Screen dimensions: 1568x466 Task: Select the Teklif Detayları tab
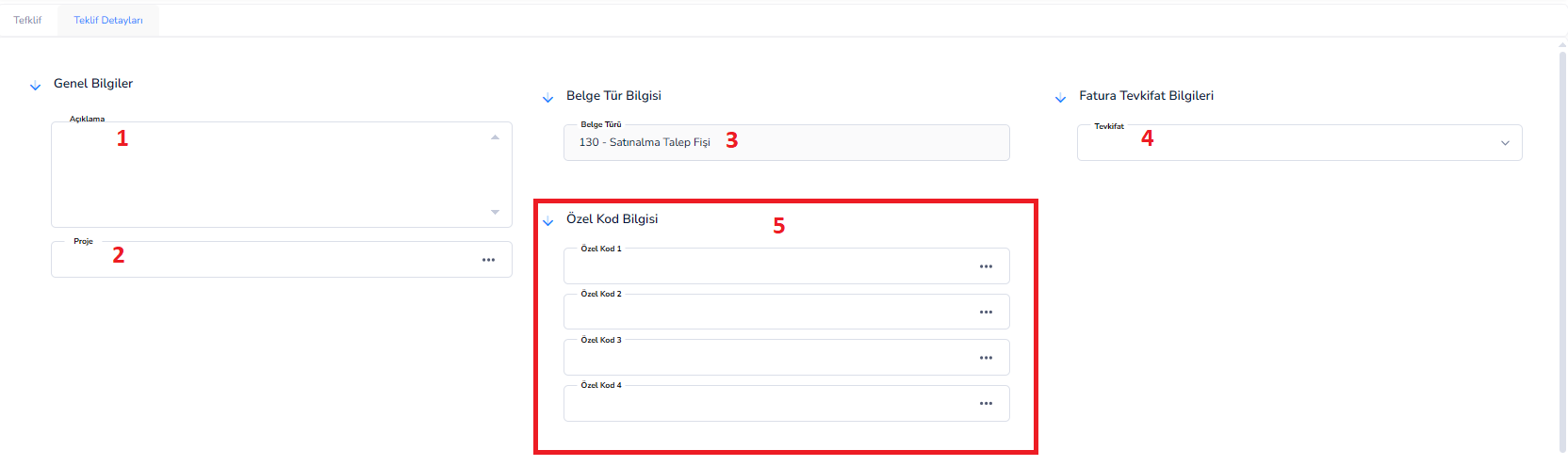click(108, 20)
